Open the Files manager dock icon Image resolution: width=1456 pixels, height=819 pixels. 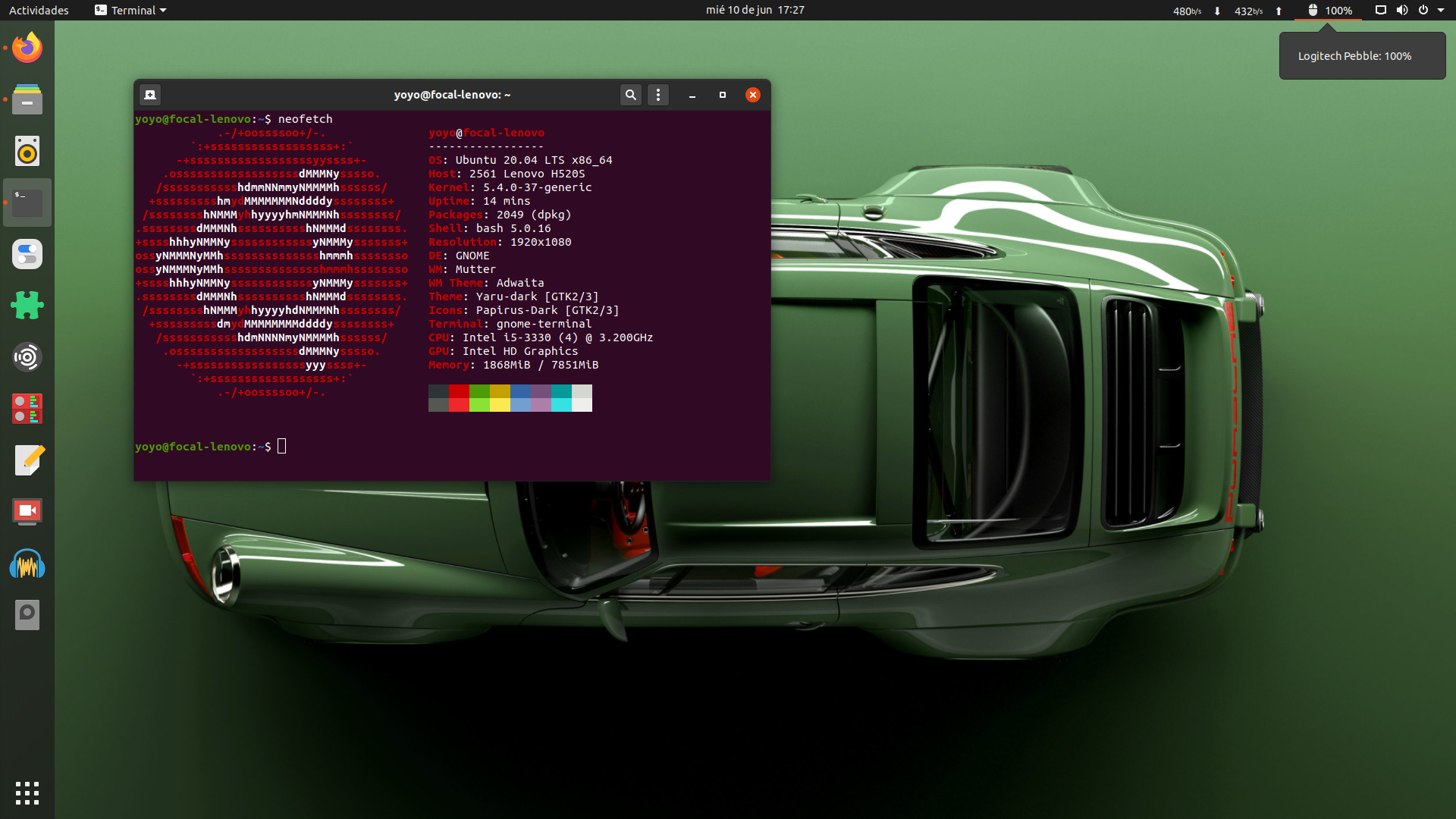tap(27, 99)
